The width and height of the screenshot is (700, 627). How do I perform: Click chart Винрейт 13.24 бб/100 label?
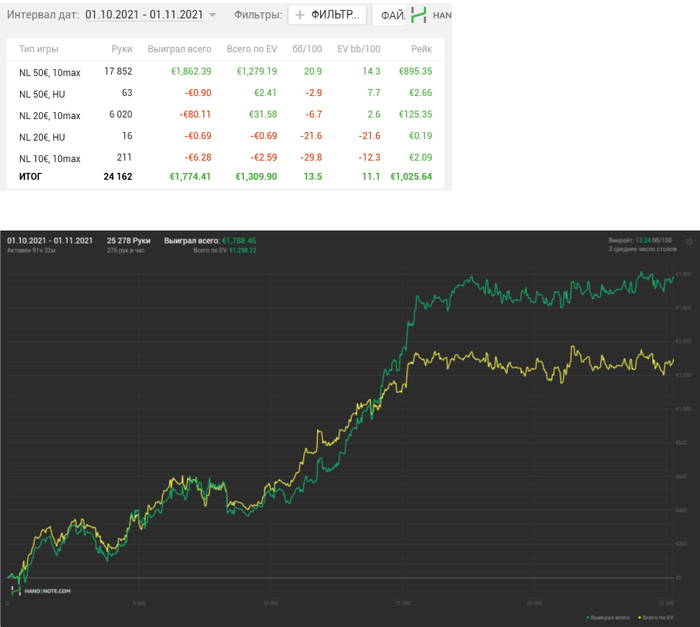(x=640, y=240)
